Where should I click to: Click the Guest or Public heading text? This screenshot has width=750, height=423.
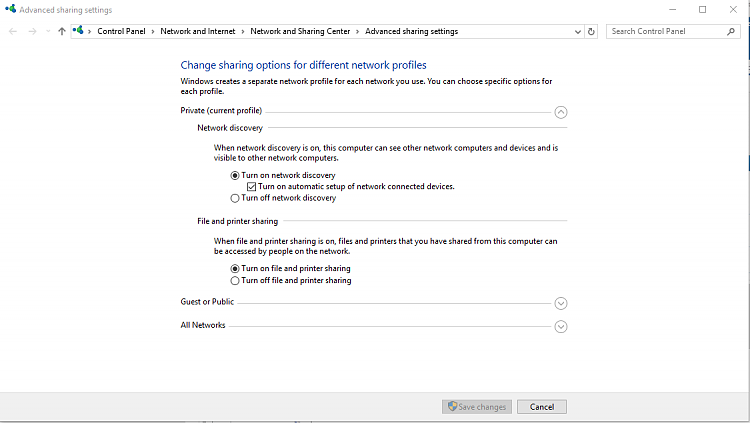point(207,301)
